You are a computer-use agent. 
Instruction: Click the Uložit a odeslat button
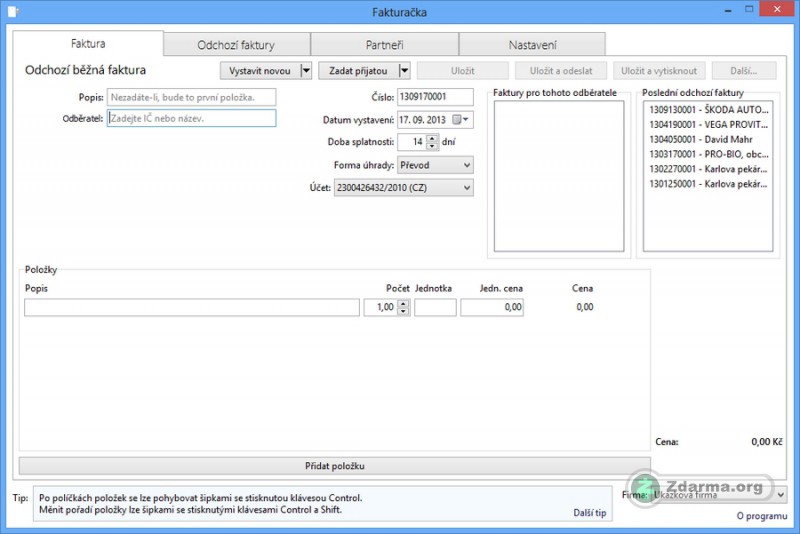tap(561, 71)
